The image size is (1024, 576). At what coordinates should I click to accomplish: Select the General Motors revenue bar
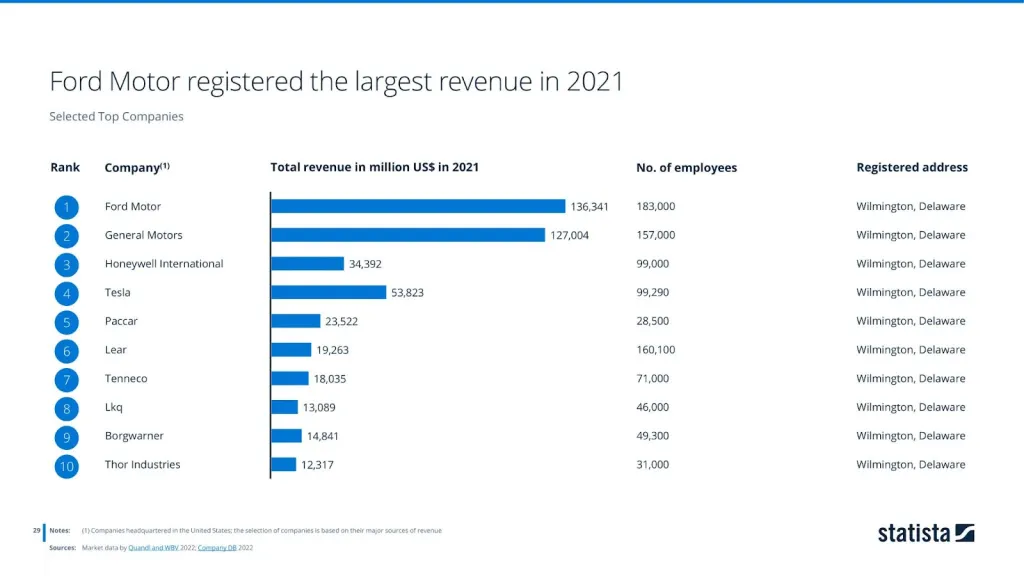(408, 235)
